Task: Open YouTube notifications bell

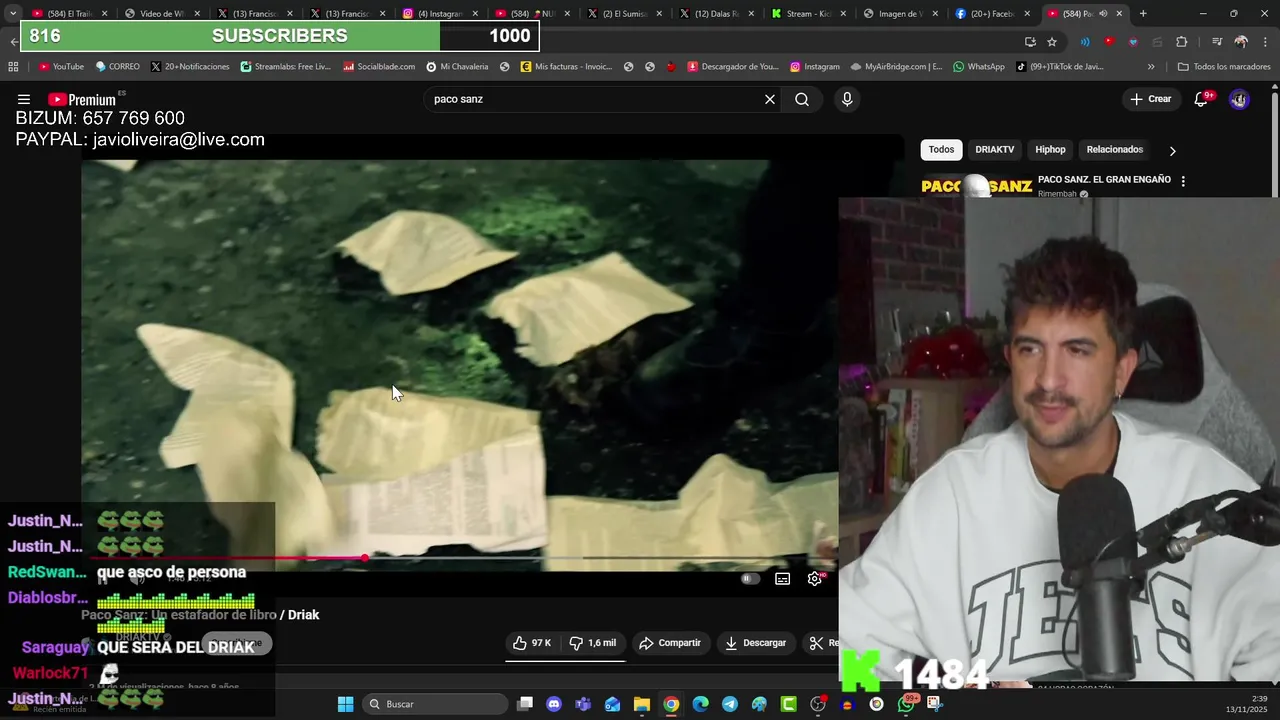Action: click(x=1202, y=99)
